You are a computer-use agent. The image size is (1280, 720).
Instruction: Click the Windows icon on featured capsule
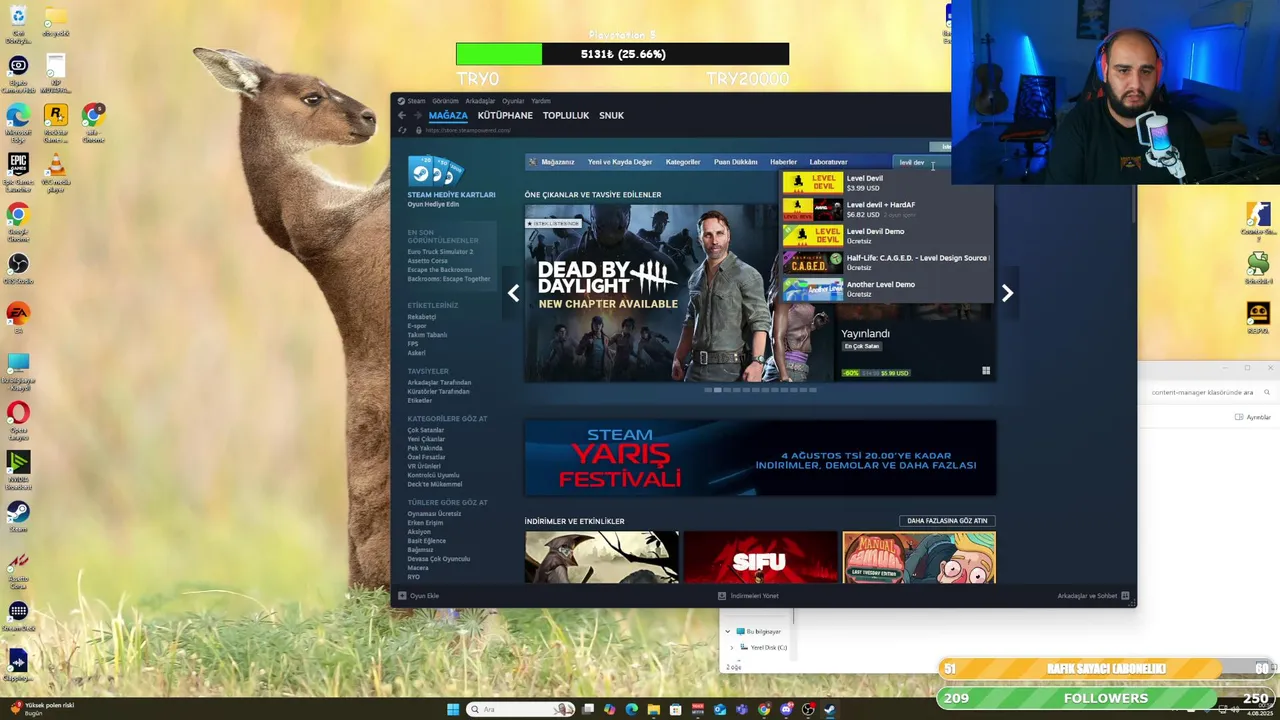click(x=986, y=371)
